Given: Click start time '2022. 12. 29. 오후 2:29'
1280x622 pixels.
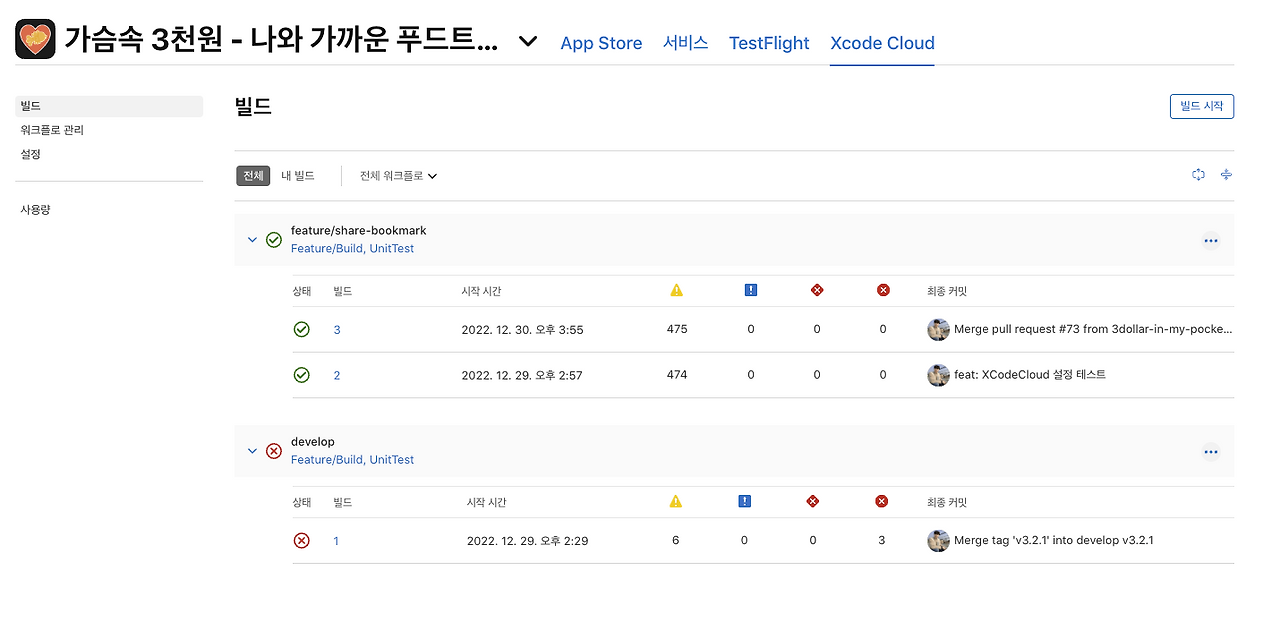Looking at the screenshot, I should tap(527, 541).
